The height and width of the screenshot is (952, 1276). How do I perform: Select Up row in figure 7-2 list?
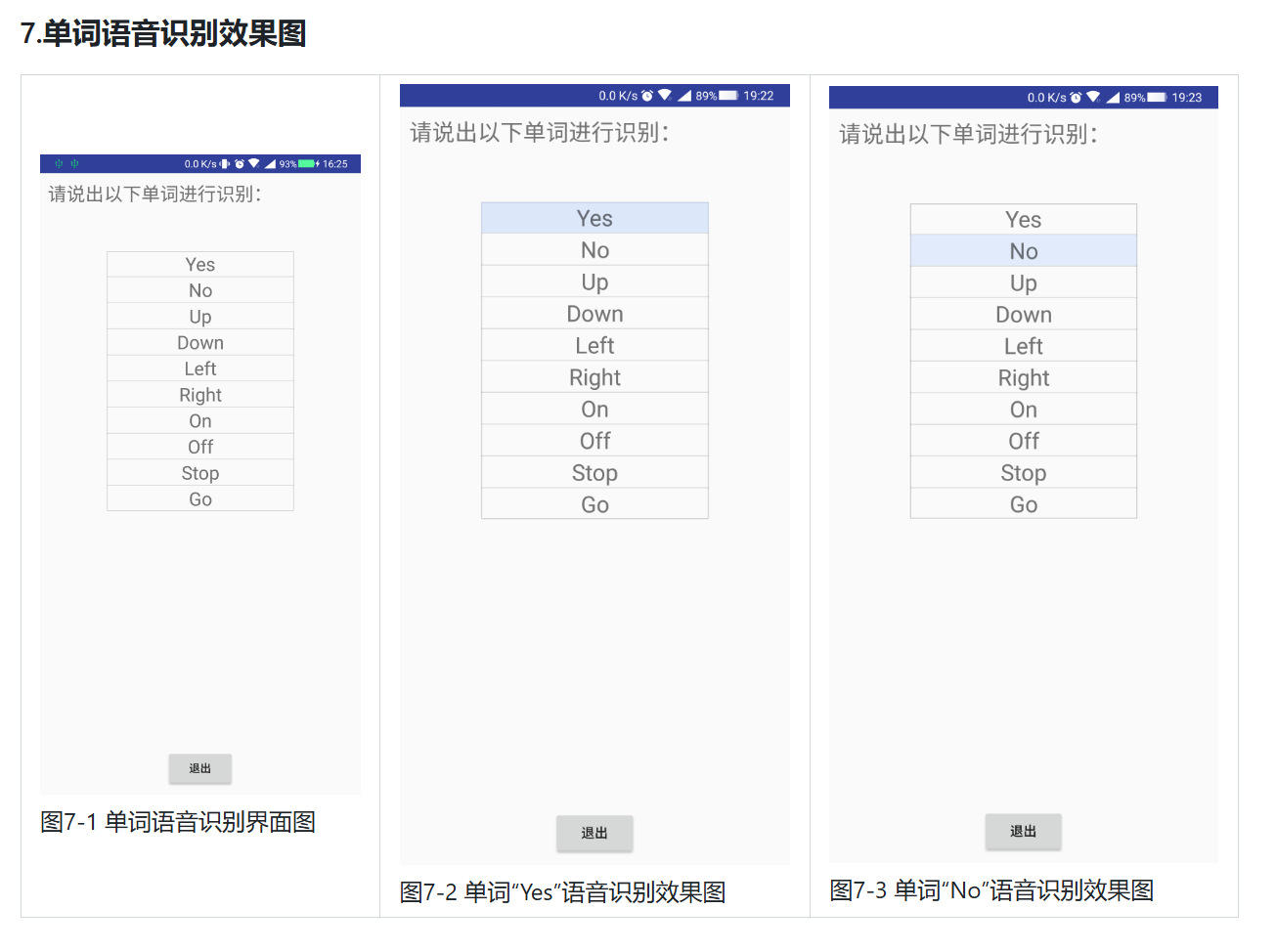(594, 281)
